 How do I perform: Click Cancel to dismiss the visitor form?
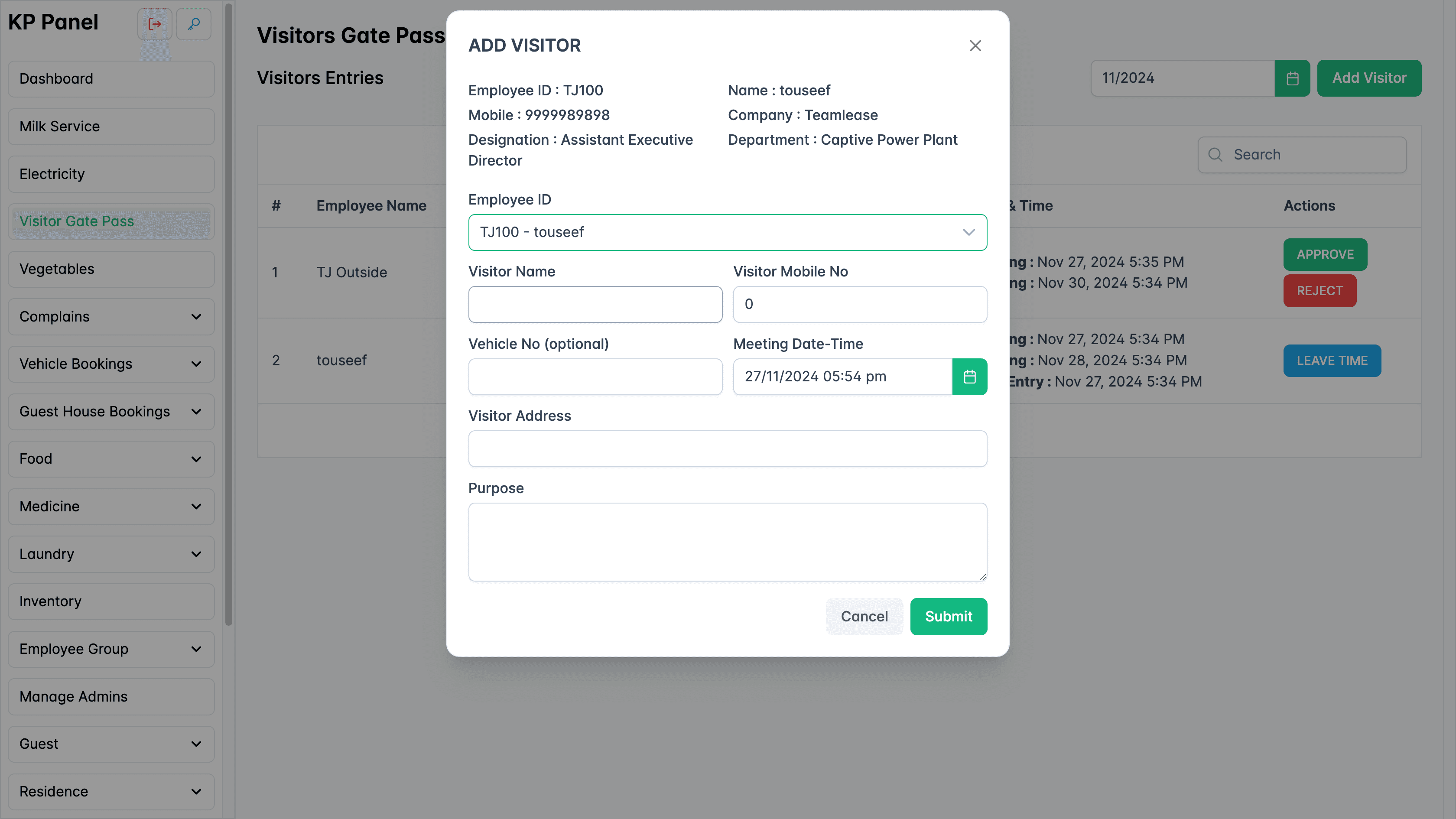click(x=864, y=616)
